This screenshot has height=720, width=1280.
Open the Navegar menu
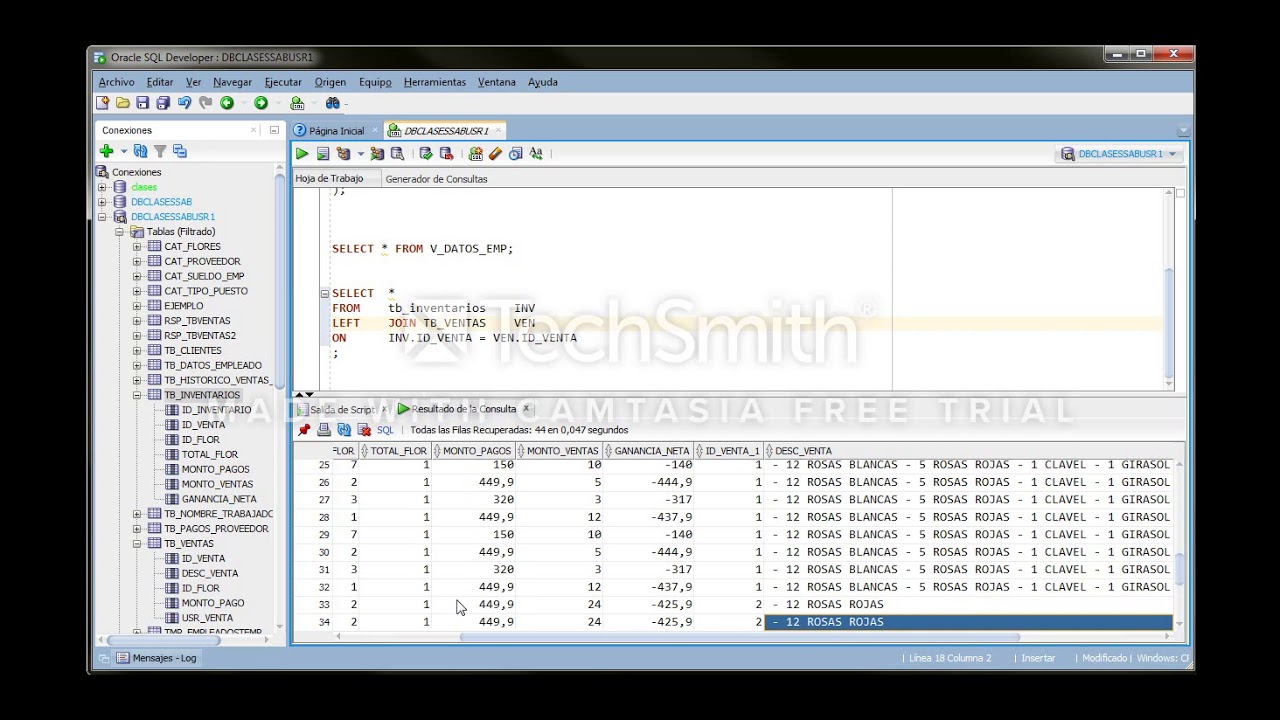[x=232, y=82]
